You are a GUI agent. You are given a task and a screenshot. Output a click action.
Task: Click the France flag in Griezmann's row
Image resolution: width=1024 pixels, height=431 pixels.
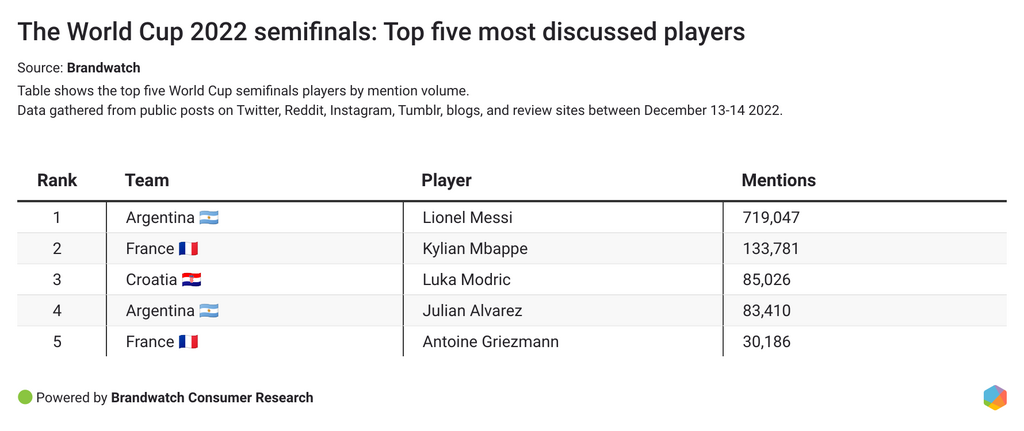188,342
